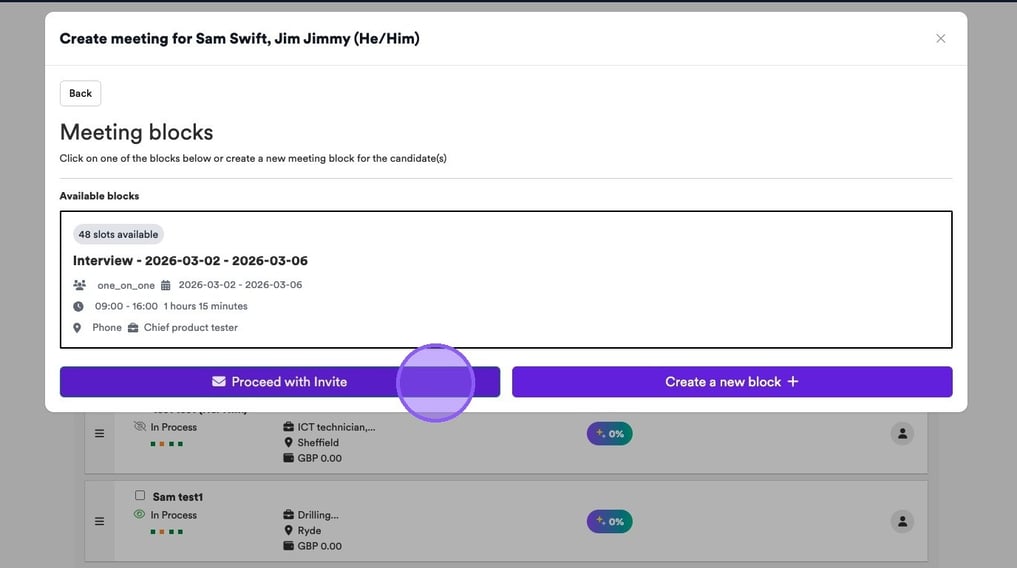Toggle the green eye icon on Sam test1
The height and width of the screenshot is (568, 1017).
point(140,515)
